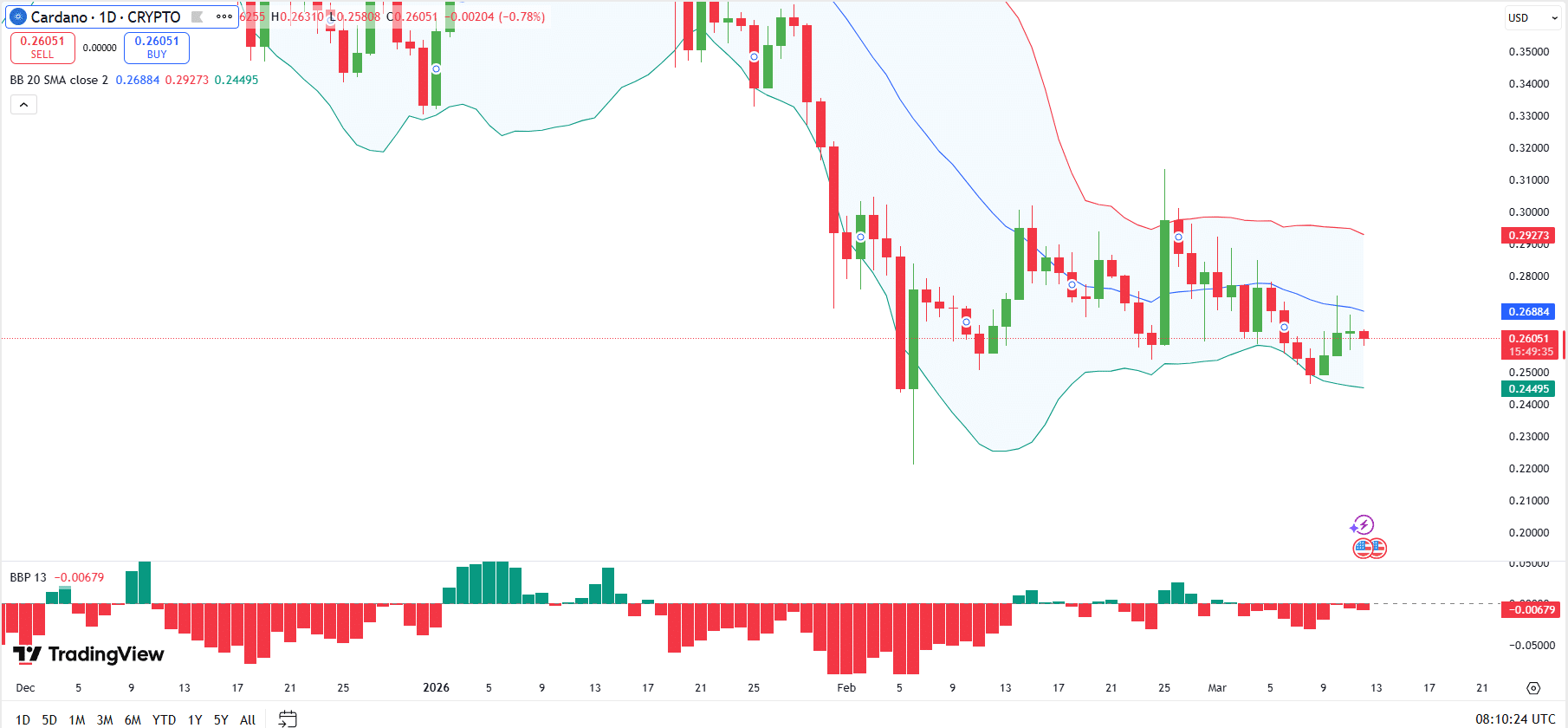Expand the Cardano 1D CRYPTO symbol selector
The height and width of the screenshot is (728, 1568).
coord(104,16)
